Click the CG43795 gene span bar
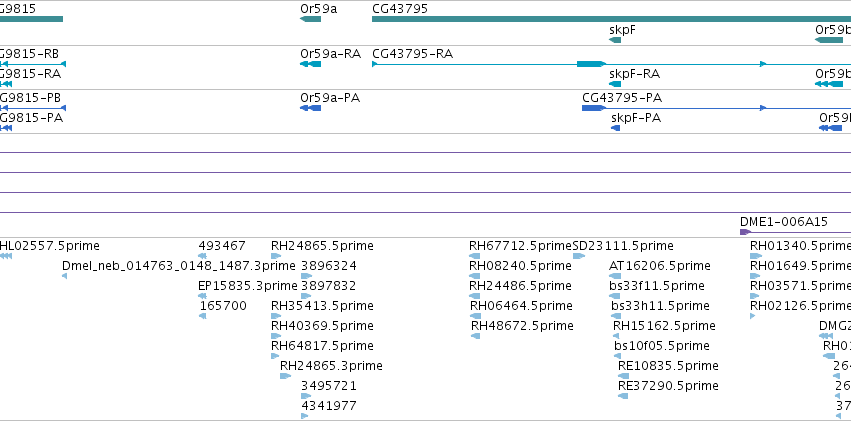The image size is (851, 421). click(611, 19)
